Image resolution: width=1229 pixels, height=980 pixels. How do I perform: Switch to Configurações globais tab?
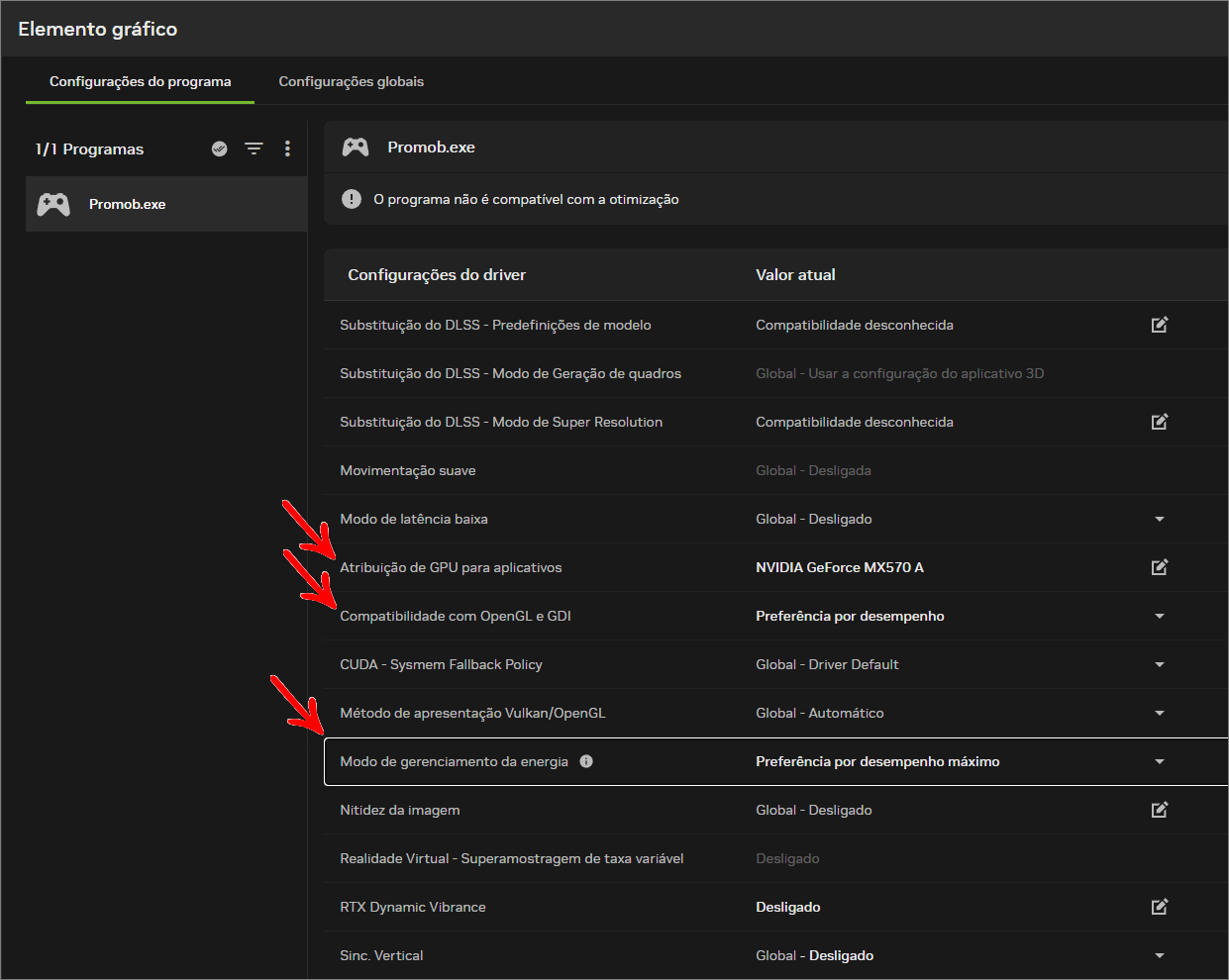[351, 81]
